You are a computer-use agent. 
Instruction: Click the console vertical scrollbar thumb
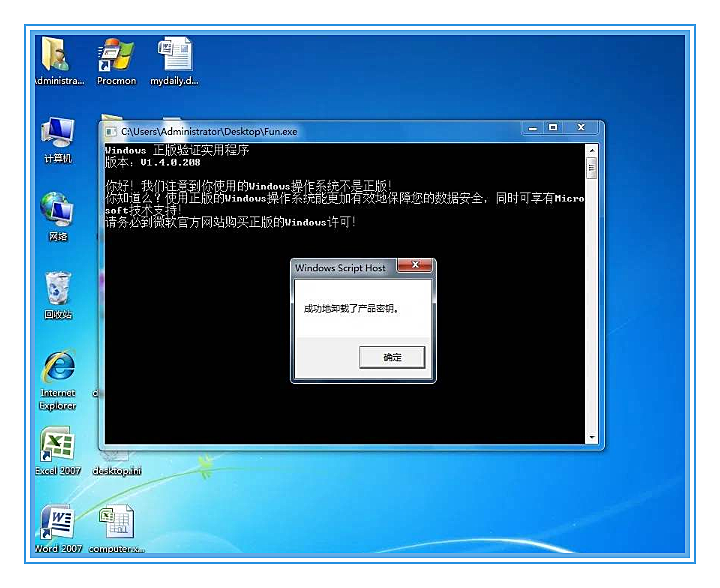click(592, 168)
